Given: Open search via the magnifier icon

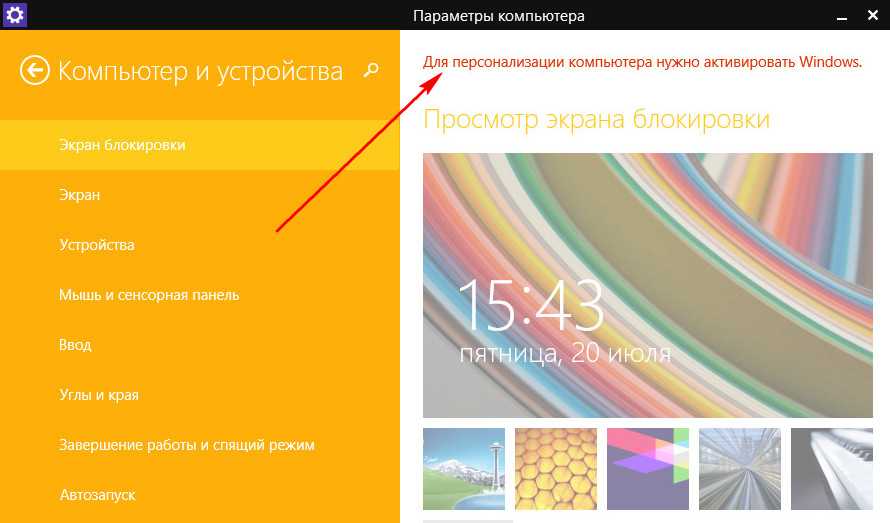Looking at the screenshot, I should click(371, 70).
